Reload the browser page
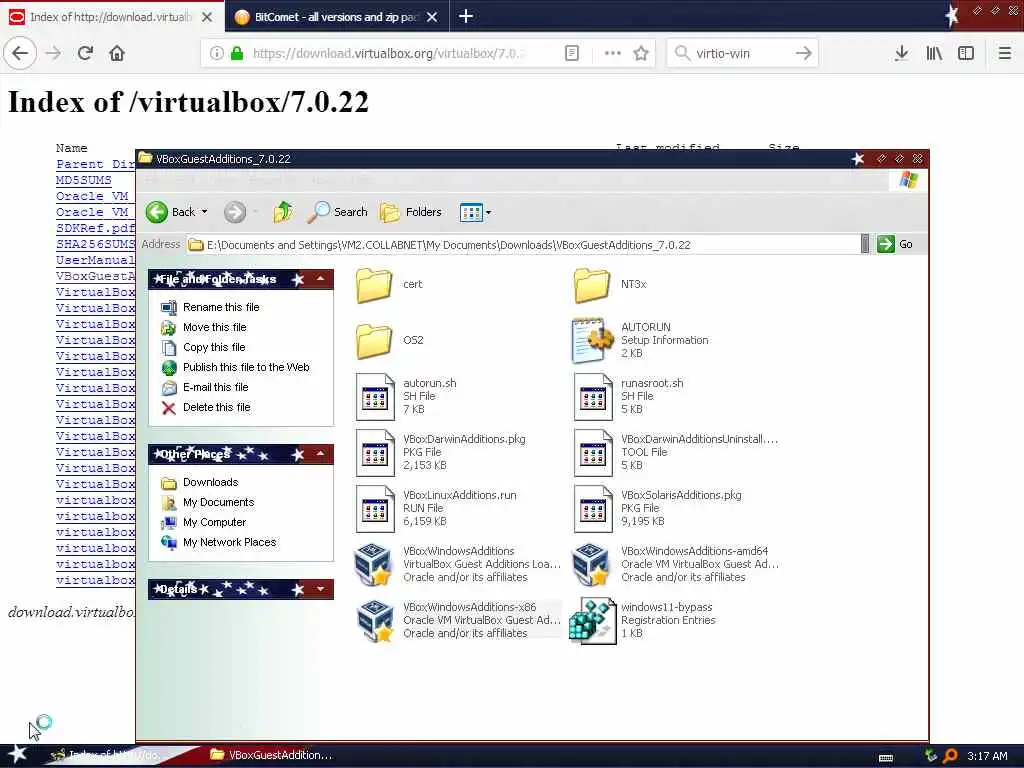 (86, 53)
